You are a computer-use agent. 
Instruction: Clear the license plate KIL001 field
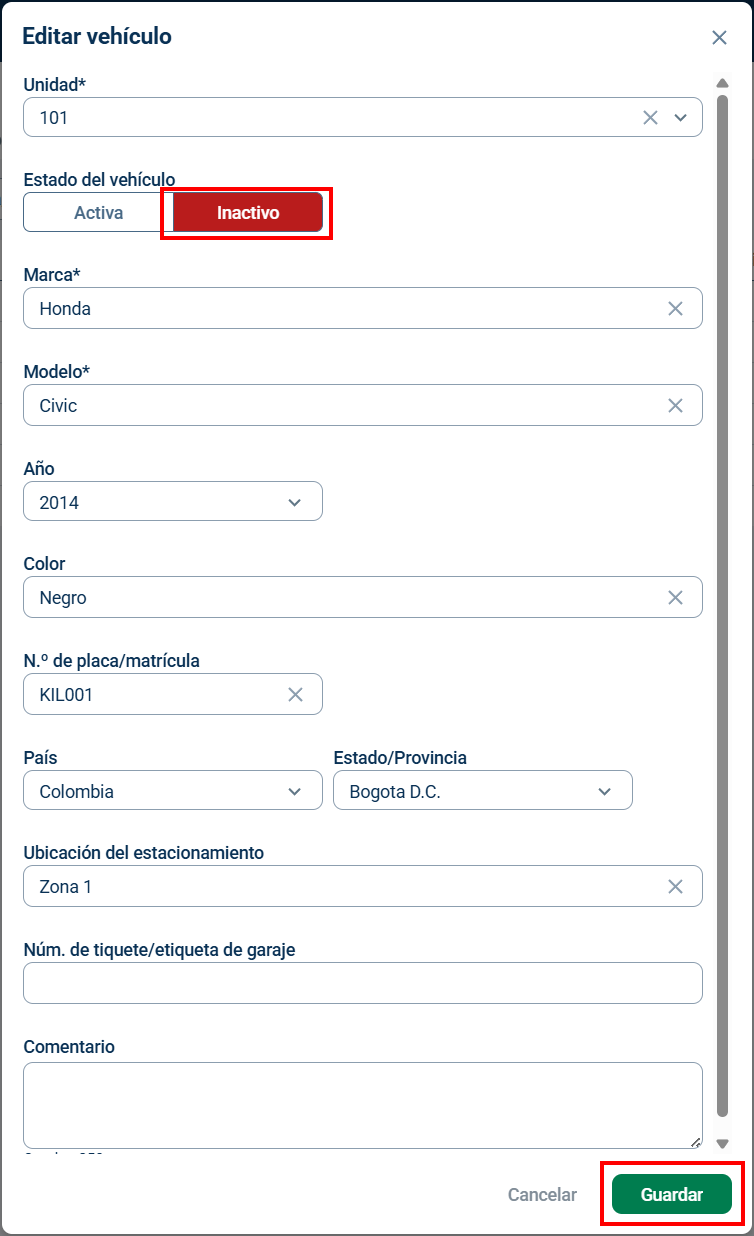click(295, 695)
